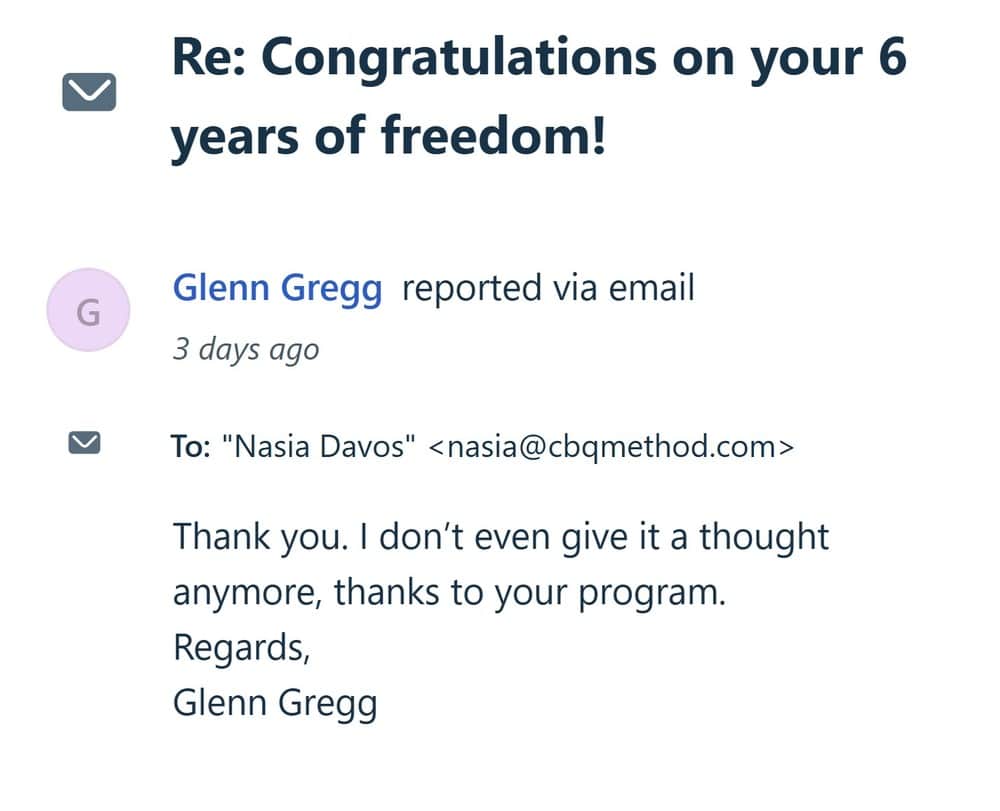
Task: Click the "reported via email" label
Action: tap(547, 289)
